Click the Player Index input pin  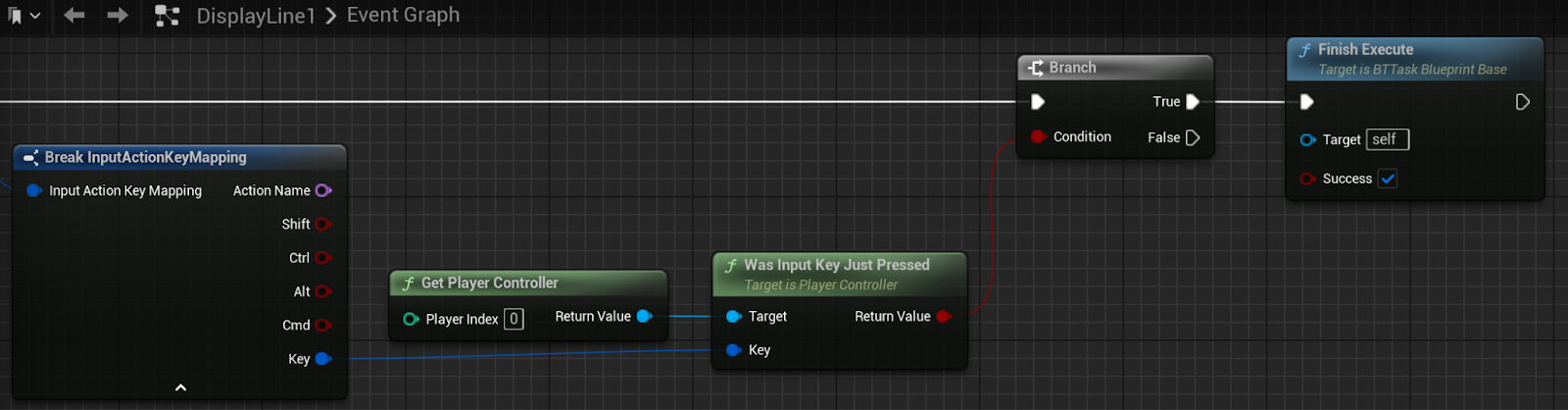[x=411, y=319]
